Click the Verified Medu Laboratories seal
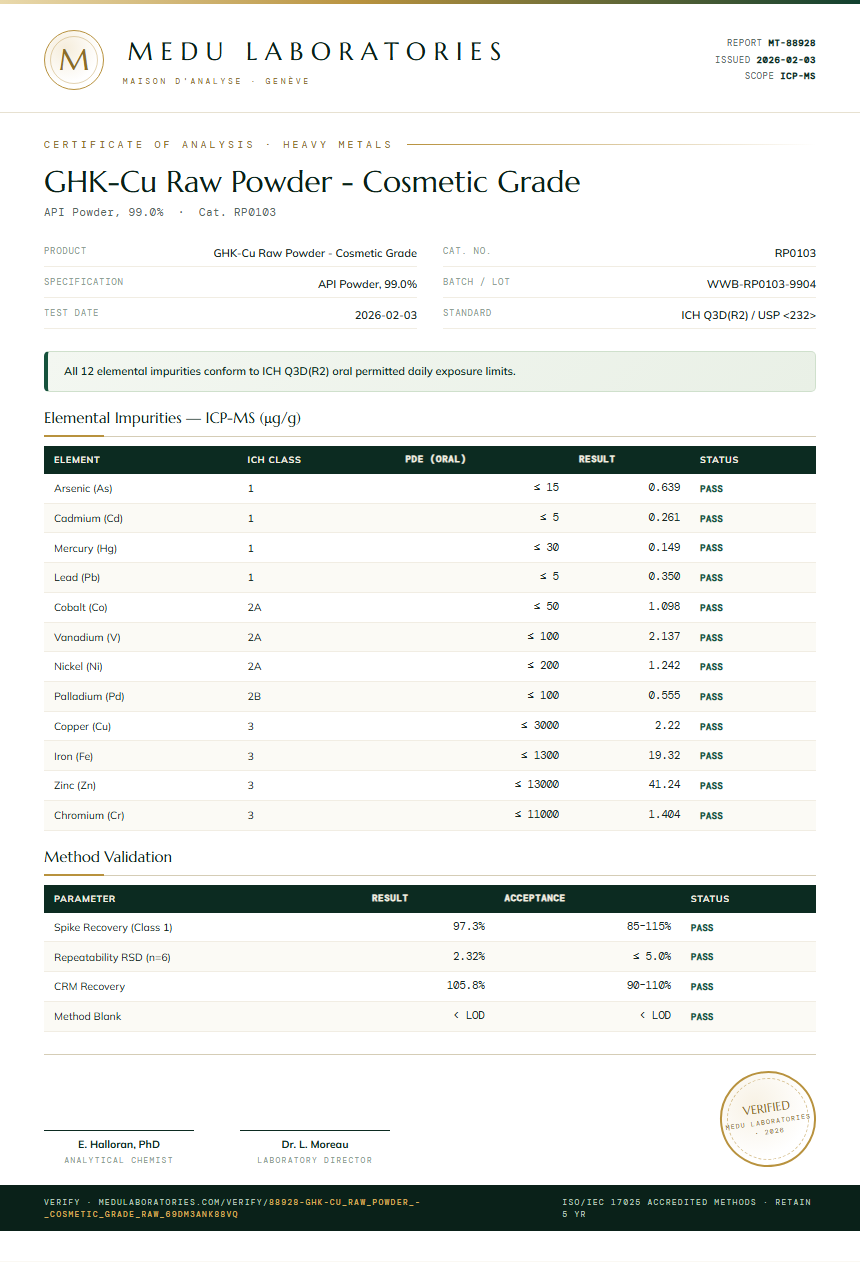The image size is (860, 1262). pos(769,1118)
